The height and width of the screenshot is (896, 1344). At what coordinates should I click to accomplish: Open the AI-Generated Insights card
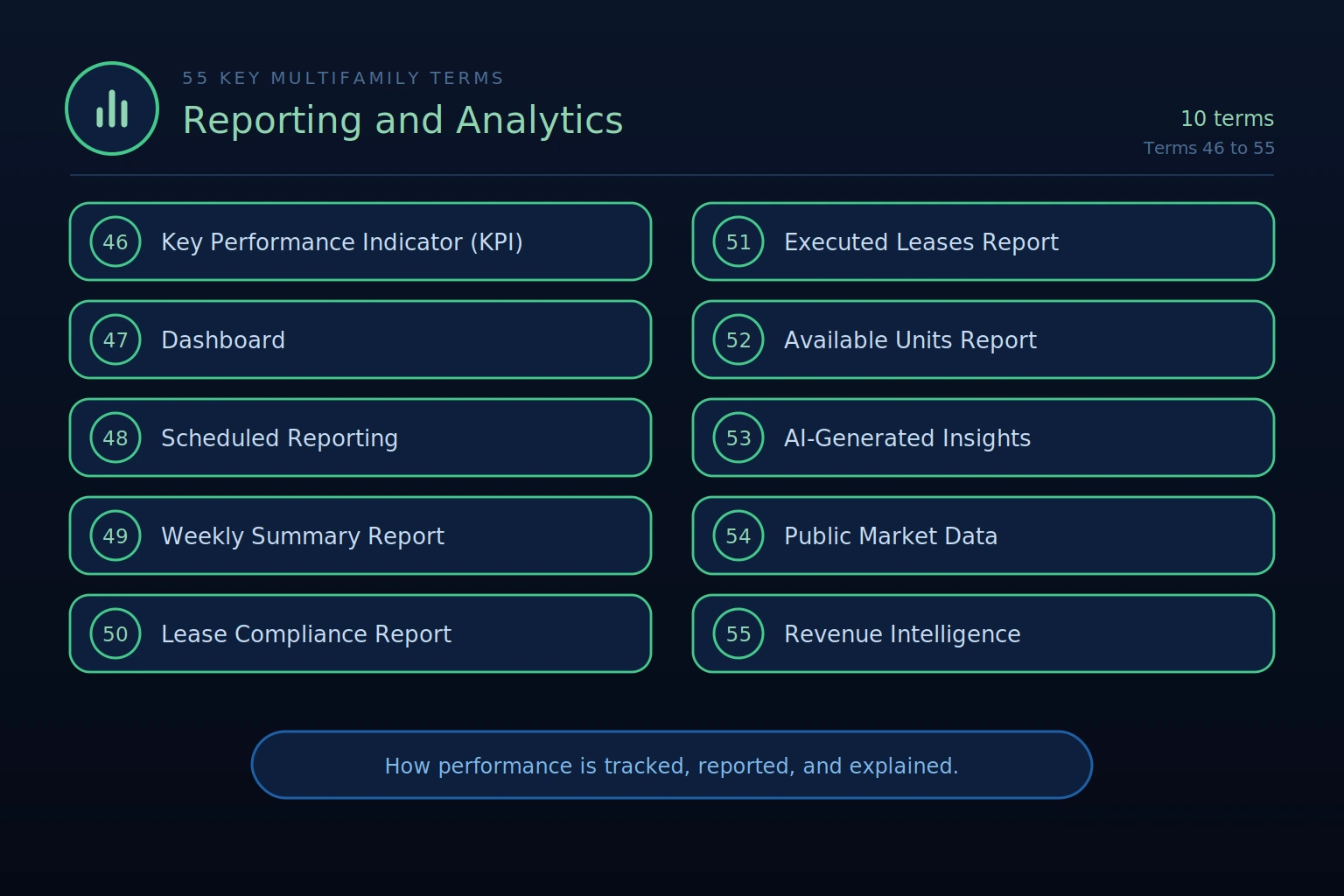[983, 437]
